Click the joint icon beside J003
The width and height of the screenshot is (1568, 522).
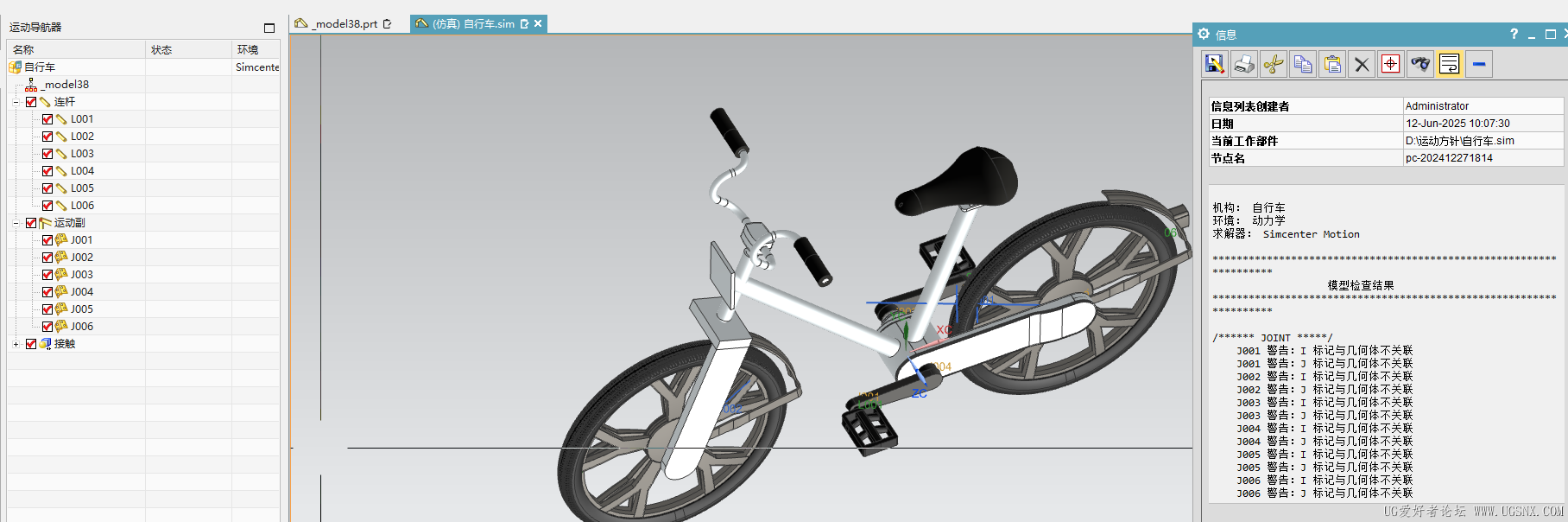point(61,274)
